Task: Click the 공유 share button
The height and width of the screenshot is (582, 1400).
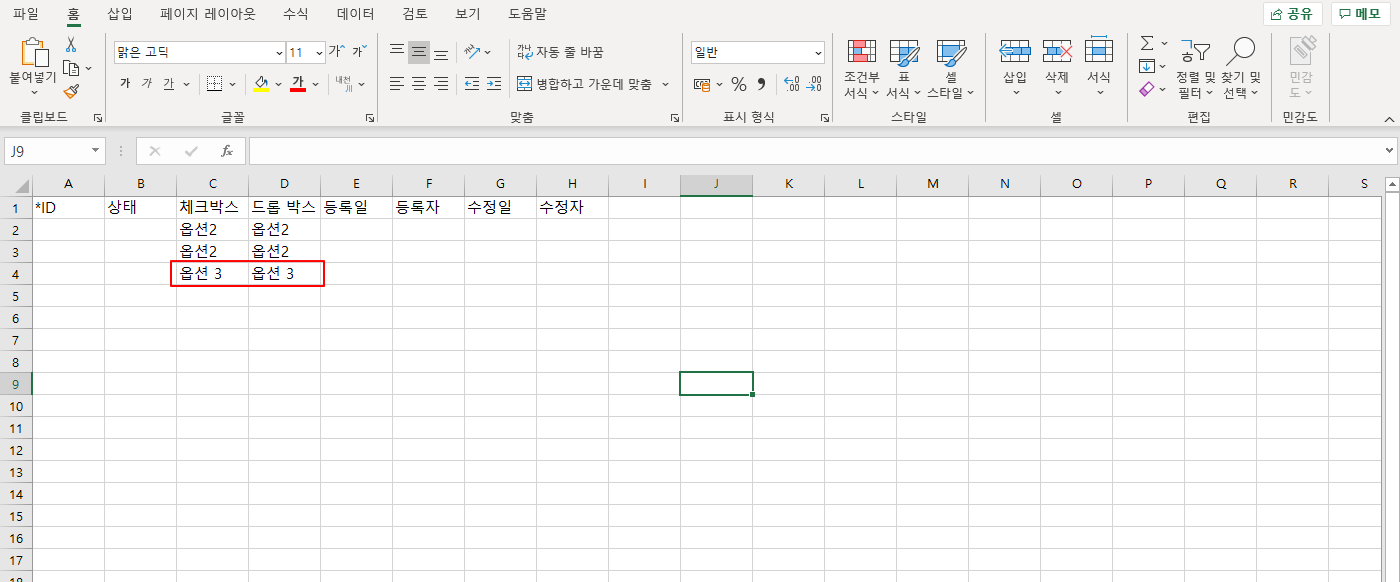Action: click(x=1292, y=14)
